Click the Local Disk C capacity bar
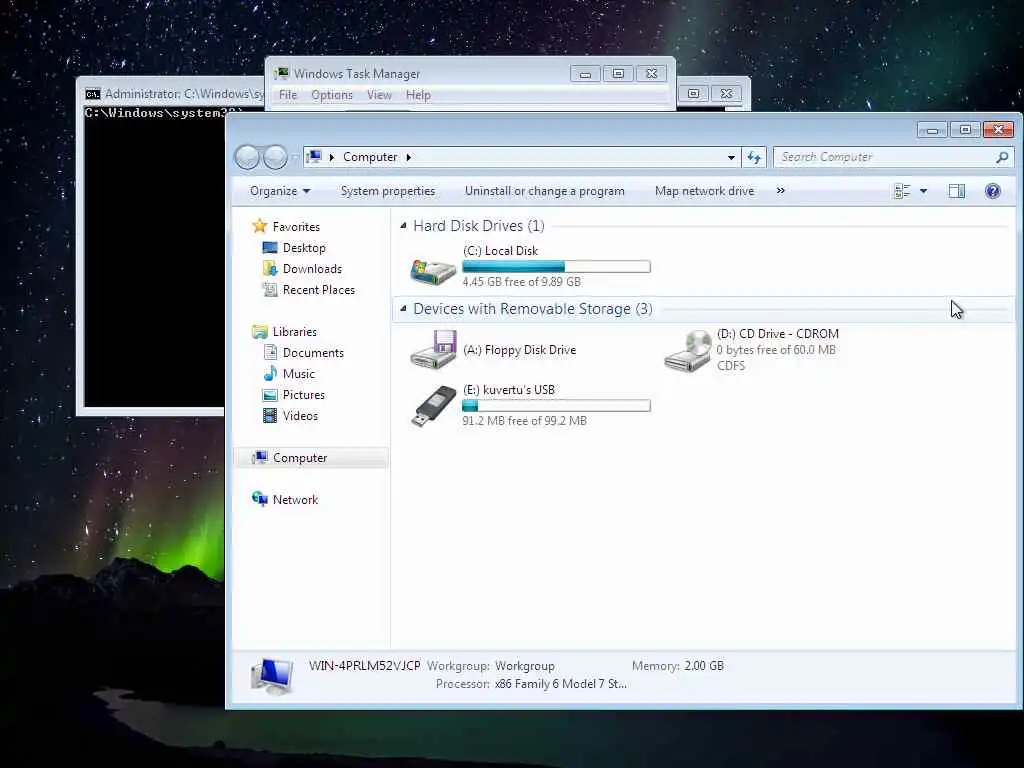 556,266
